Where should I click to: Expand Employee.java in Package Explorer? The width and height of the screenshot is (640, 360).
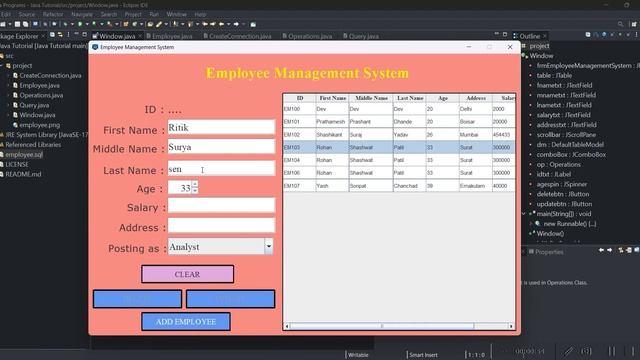(8, 85)
